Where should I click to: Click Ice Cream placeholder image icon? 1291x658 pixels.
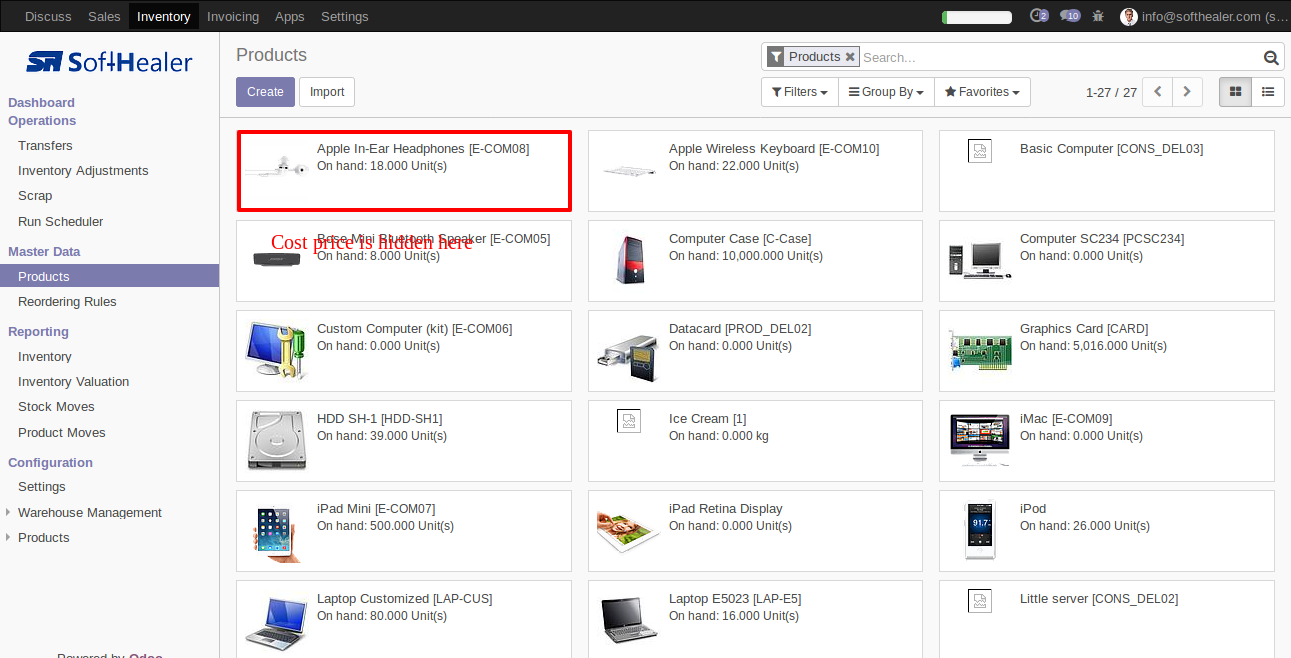(x=629, y=421)
